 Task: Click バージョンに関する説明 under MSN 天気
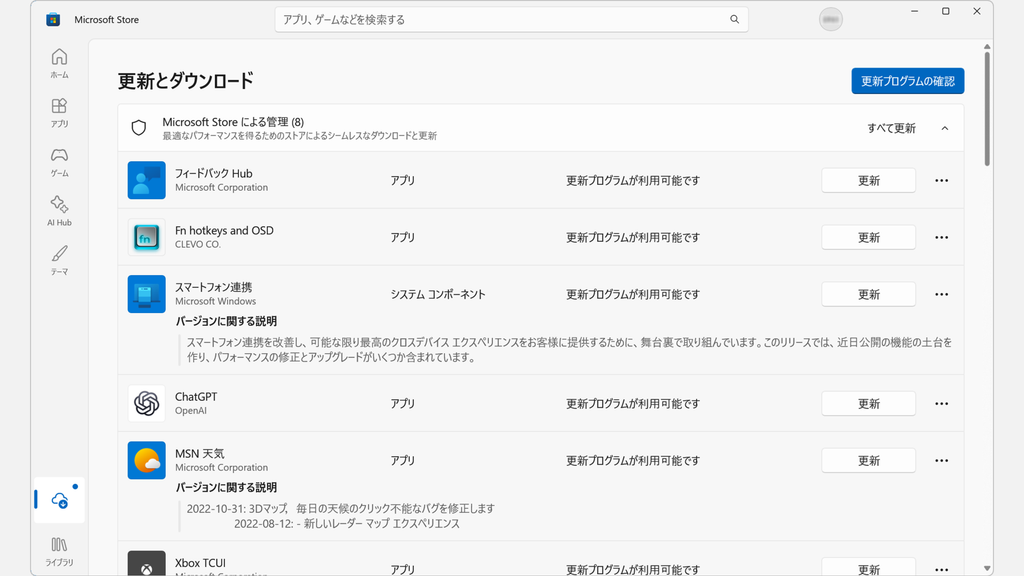[226, 487]
